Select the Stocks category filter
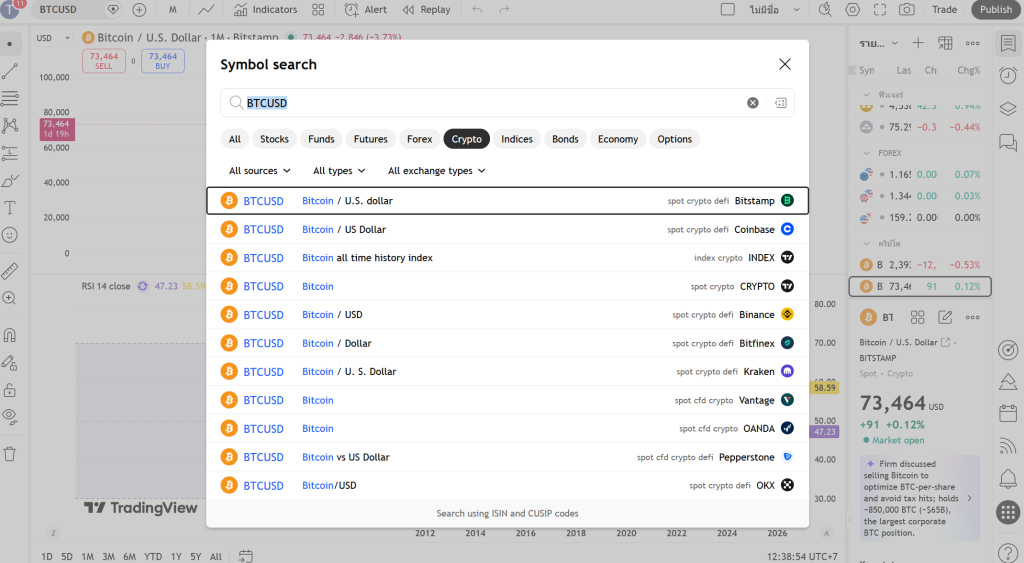Image resolution: width=1024 pixels, height=563 pixels. [274, 139]
